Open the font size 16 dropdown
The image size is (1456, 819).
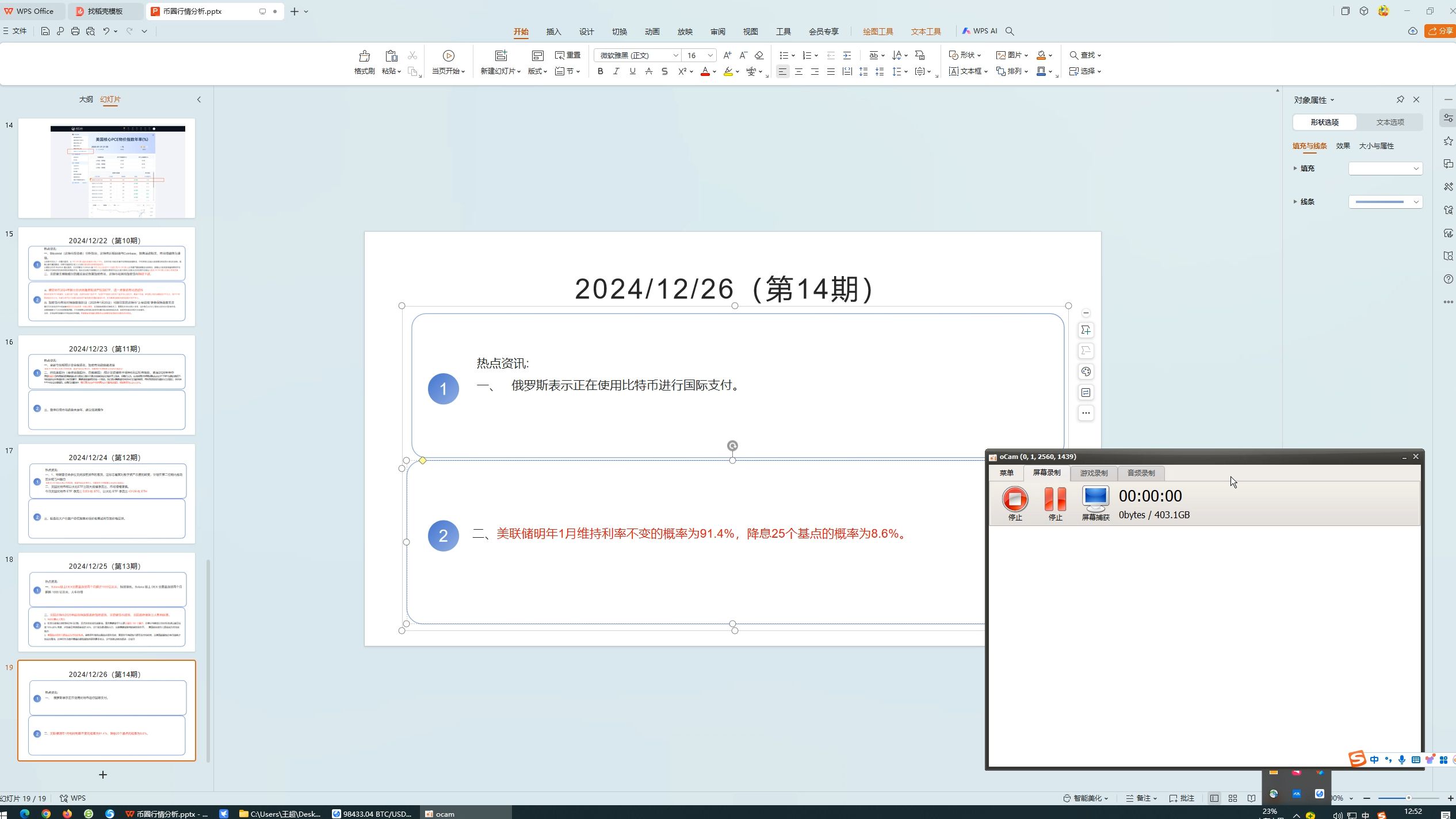(x=710, y=55)
